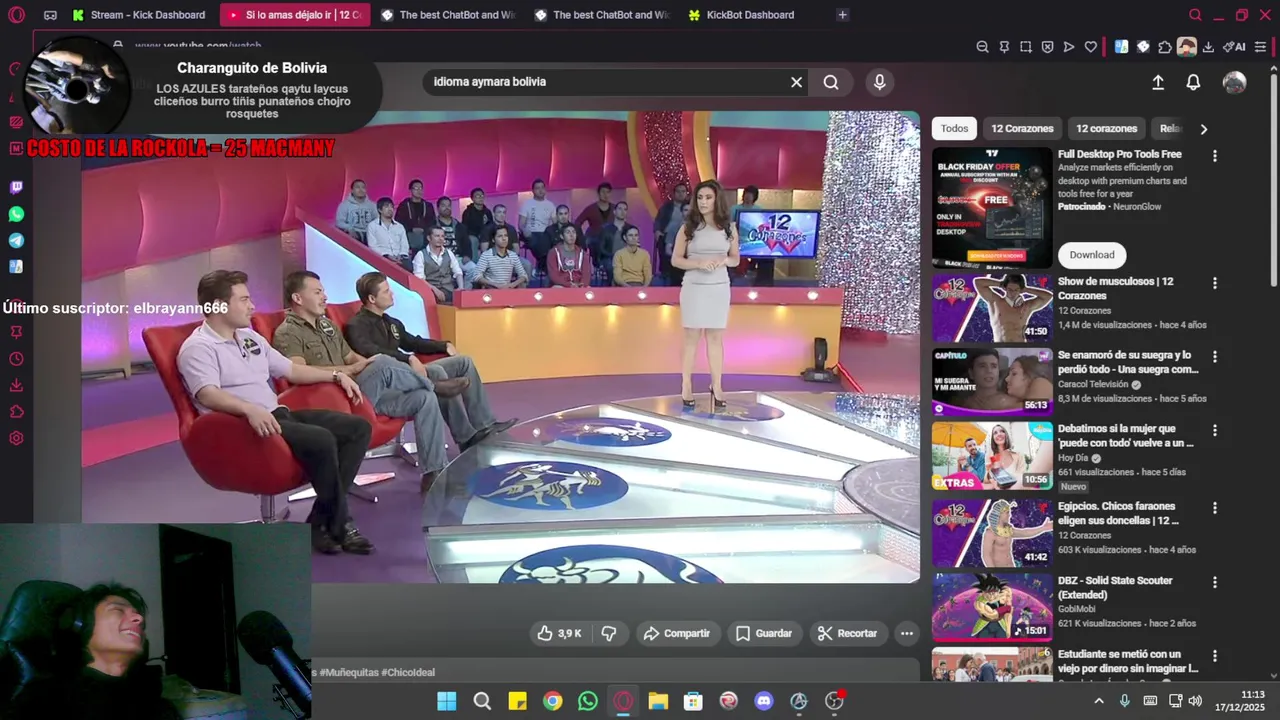
Task: Open options menu for 'Se enamoró de su suegra' video
Action: [x=1215, y=356]
